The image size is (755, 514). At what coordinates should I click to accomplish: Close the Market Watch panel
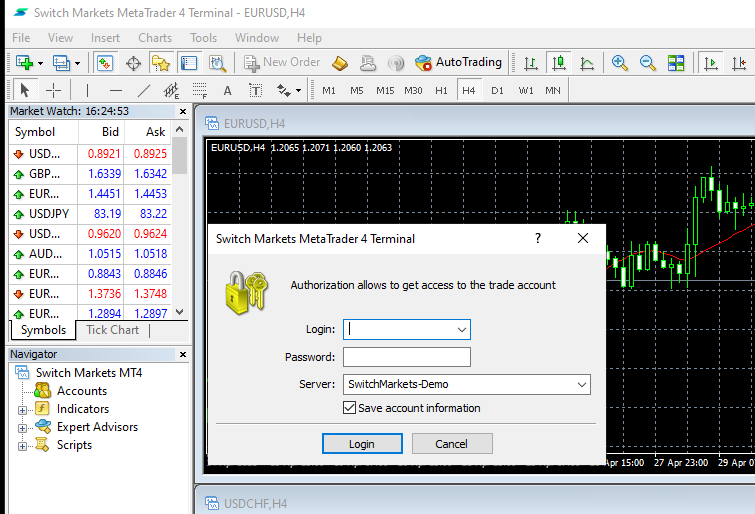[183, 112]
